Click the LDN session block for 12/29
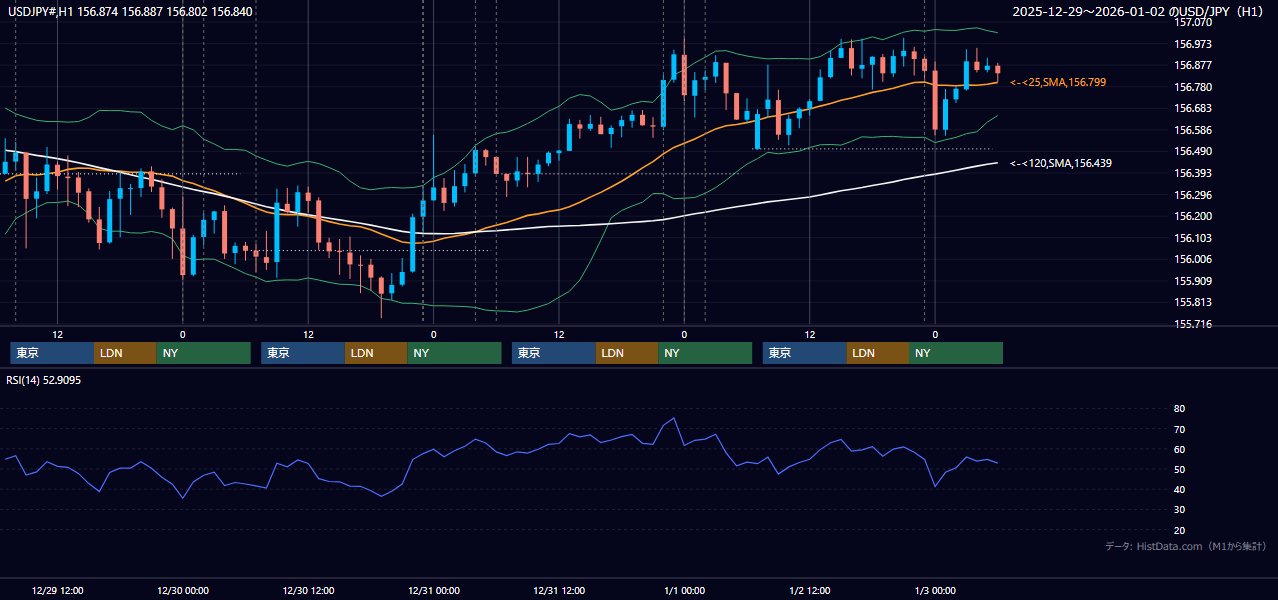Screen dimensions: 1278x600 point(125,353)
